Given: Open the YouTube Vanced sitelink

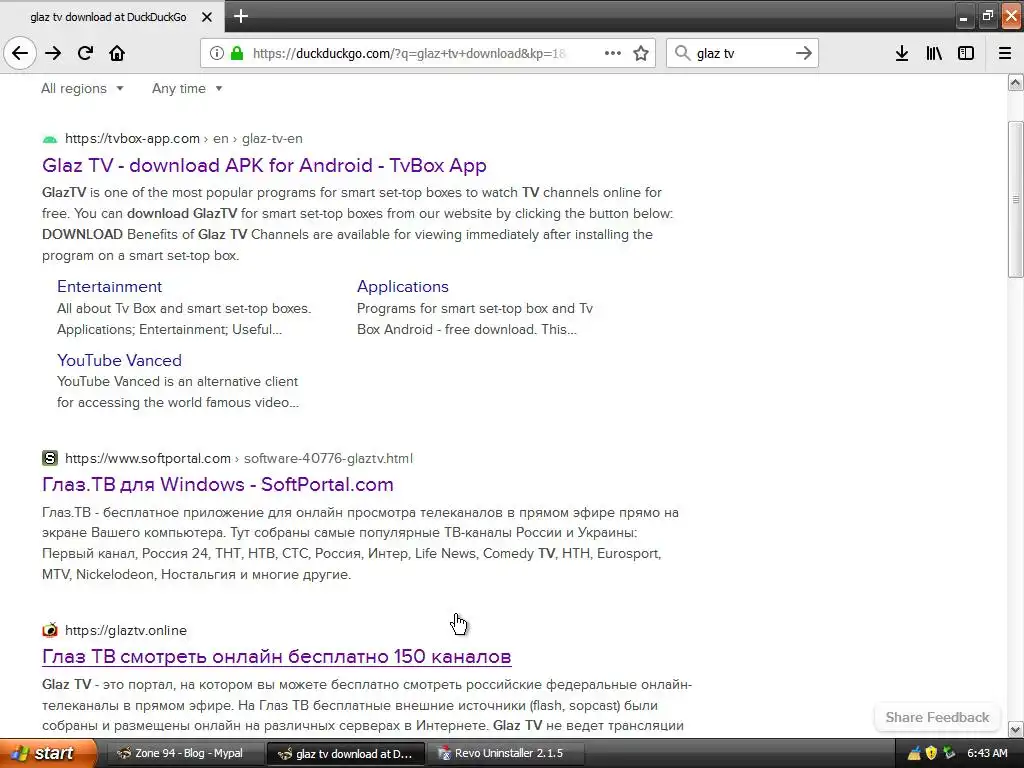Looking at the screenshot, I should [119, 360].
